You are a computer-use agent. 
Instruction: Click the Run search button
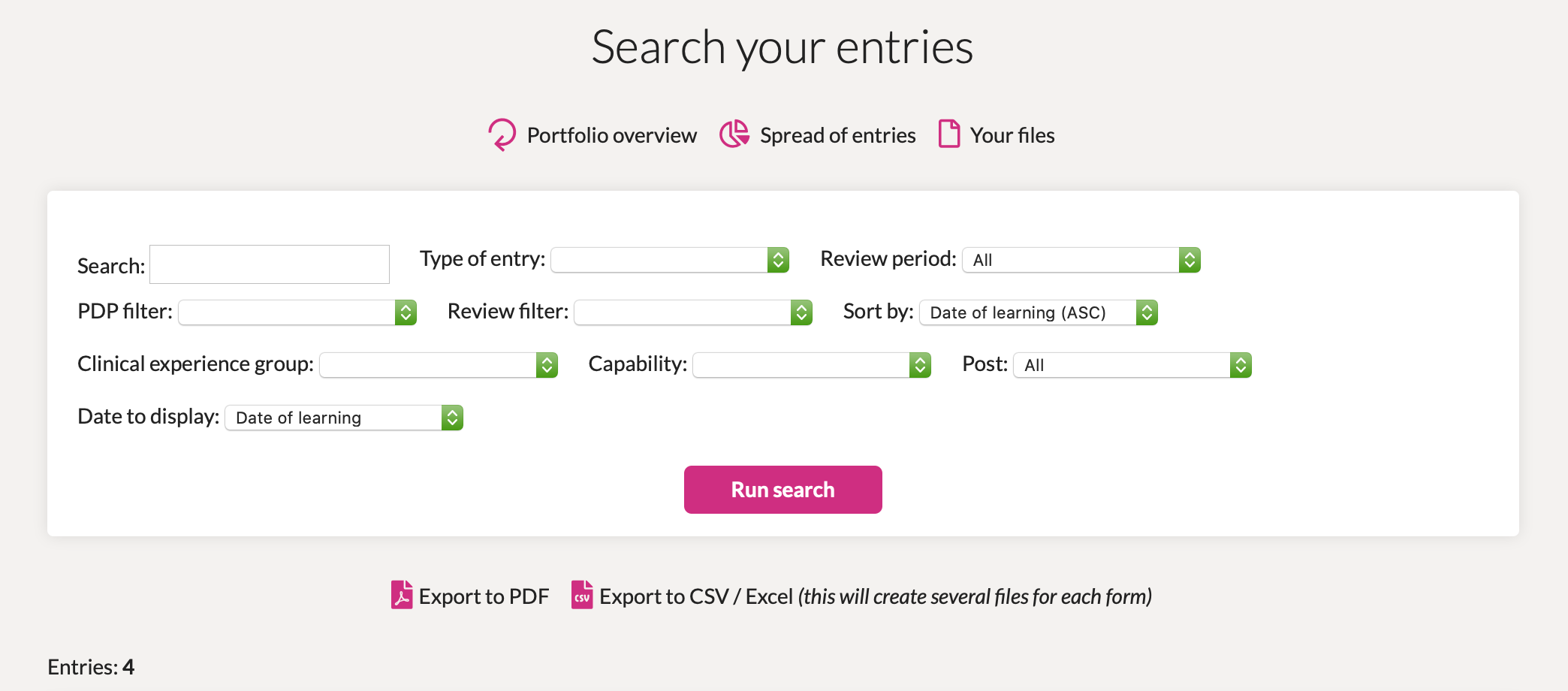click(x=783, y=490)
